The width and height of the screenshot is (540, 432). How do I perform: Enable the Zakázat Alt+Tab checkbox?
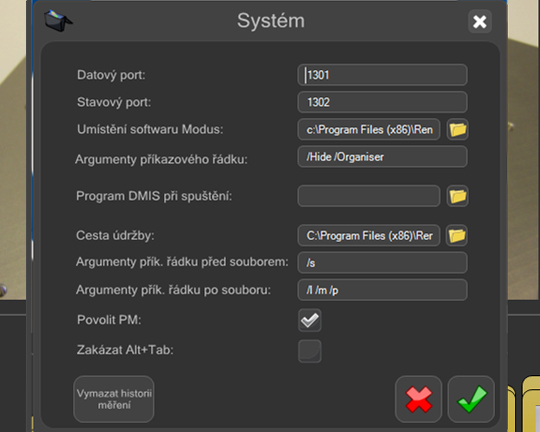point(310,351)
